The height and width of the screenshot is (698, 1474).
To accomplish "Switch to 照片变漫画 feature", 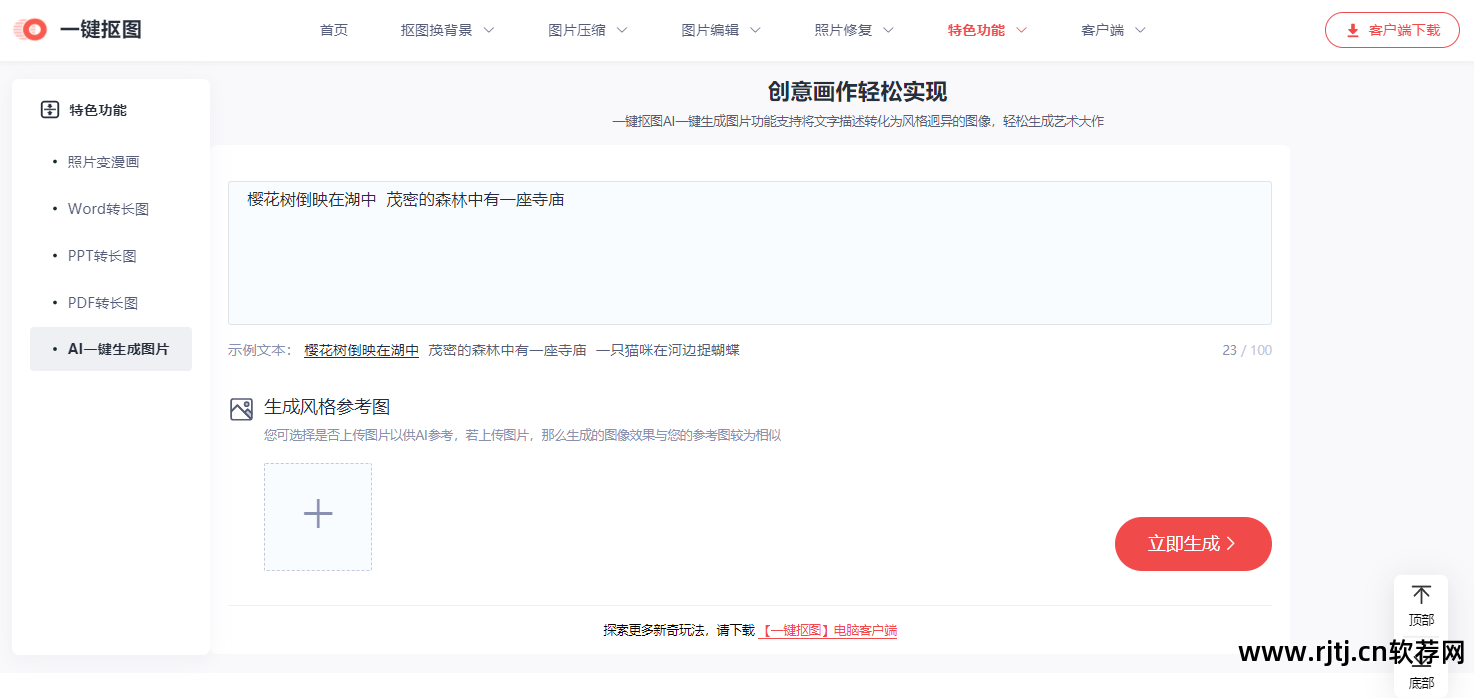I will pos(103,161).
